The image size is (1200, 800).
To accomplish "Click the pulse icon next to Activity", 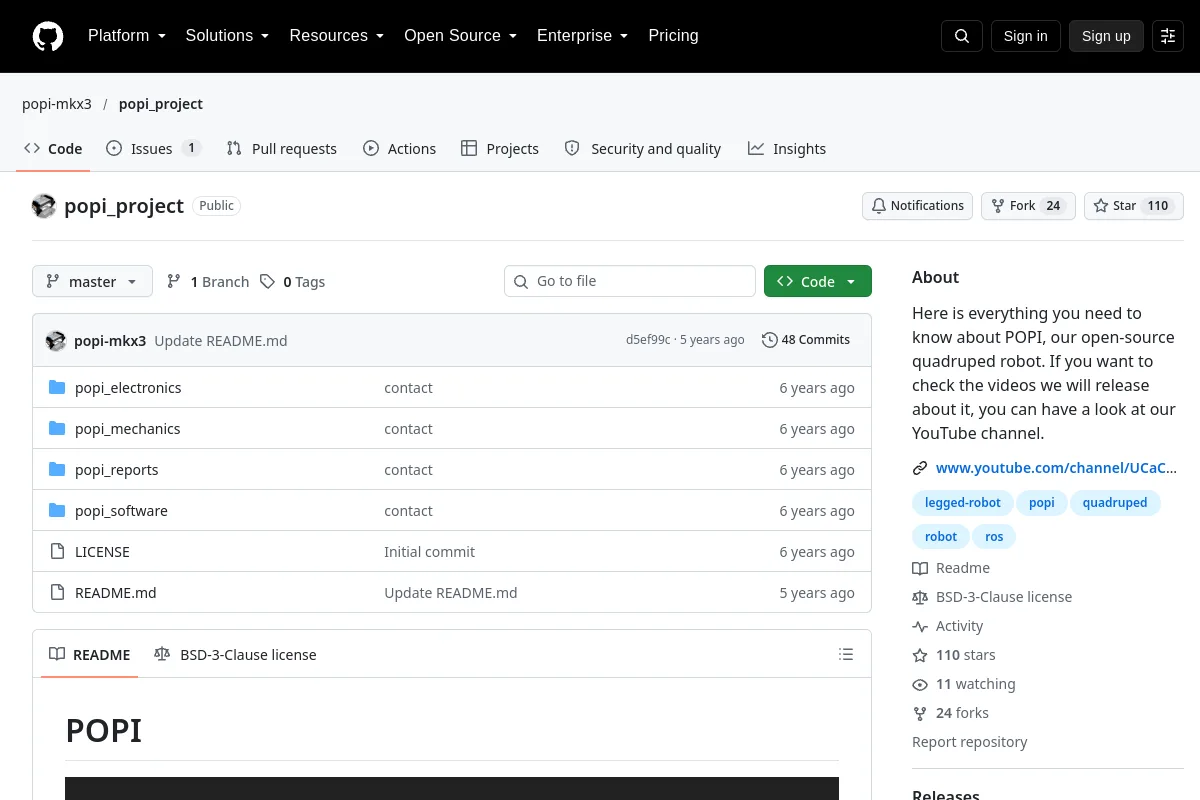I will [920, 626].
